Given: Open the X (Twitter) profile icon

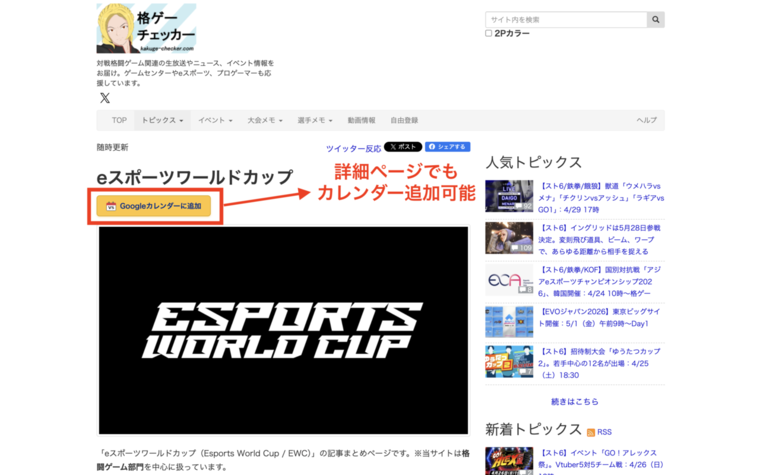Looking at the screenshot, I should tap(105, 98).
